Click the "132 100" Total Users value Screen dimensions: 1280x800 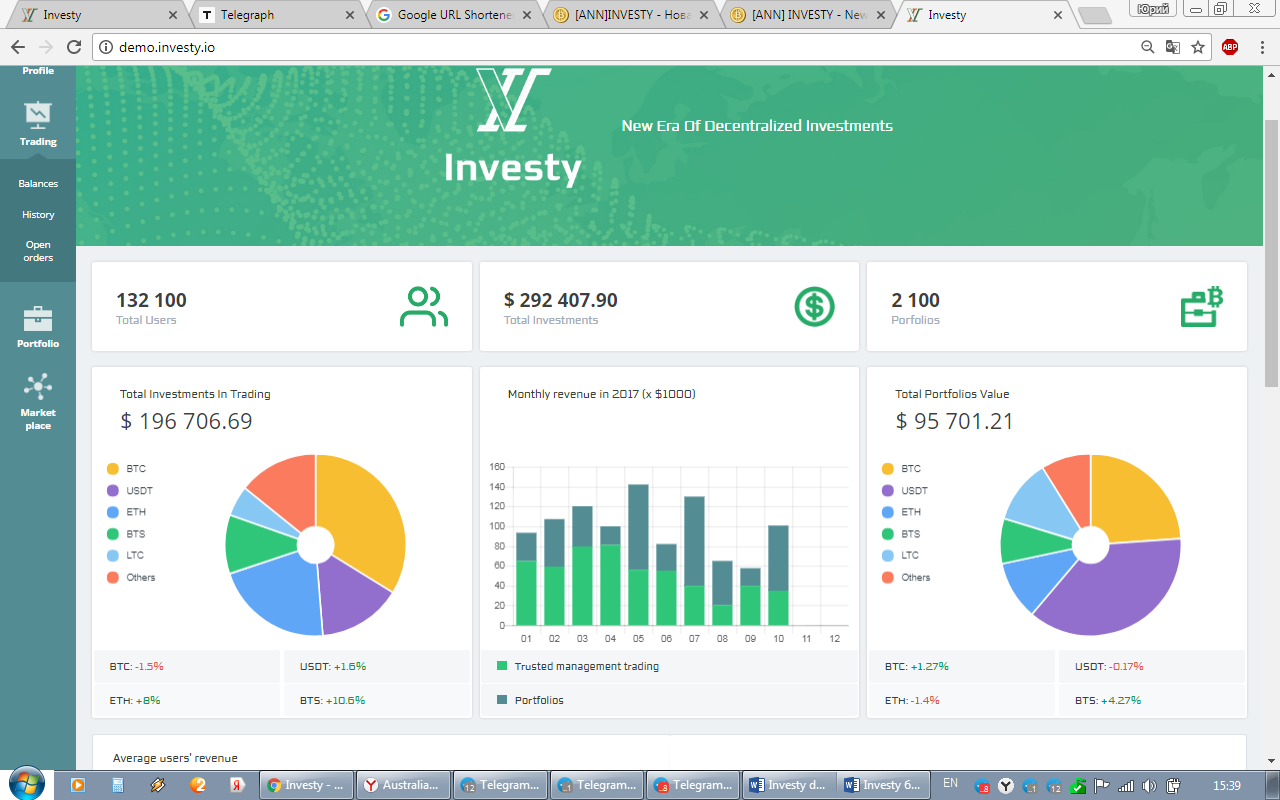(x=151, y=300)
